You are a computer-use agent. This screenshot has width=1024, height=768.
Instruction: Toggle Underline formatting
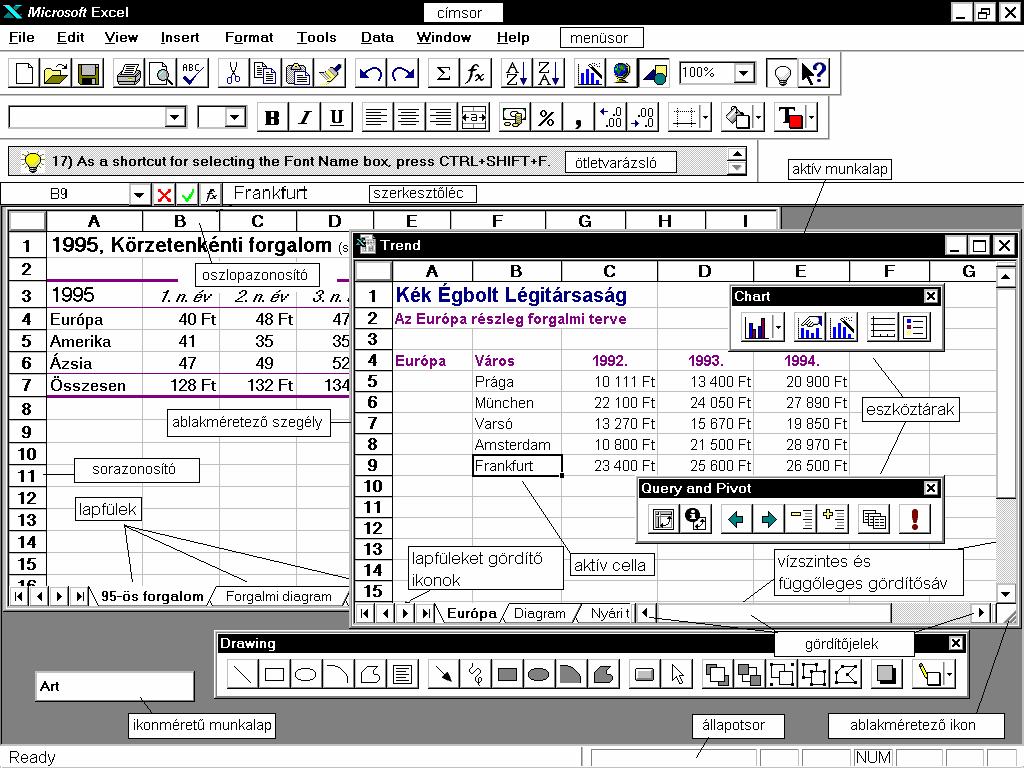coord(336,118)
